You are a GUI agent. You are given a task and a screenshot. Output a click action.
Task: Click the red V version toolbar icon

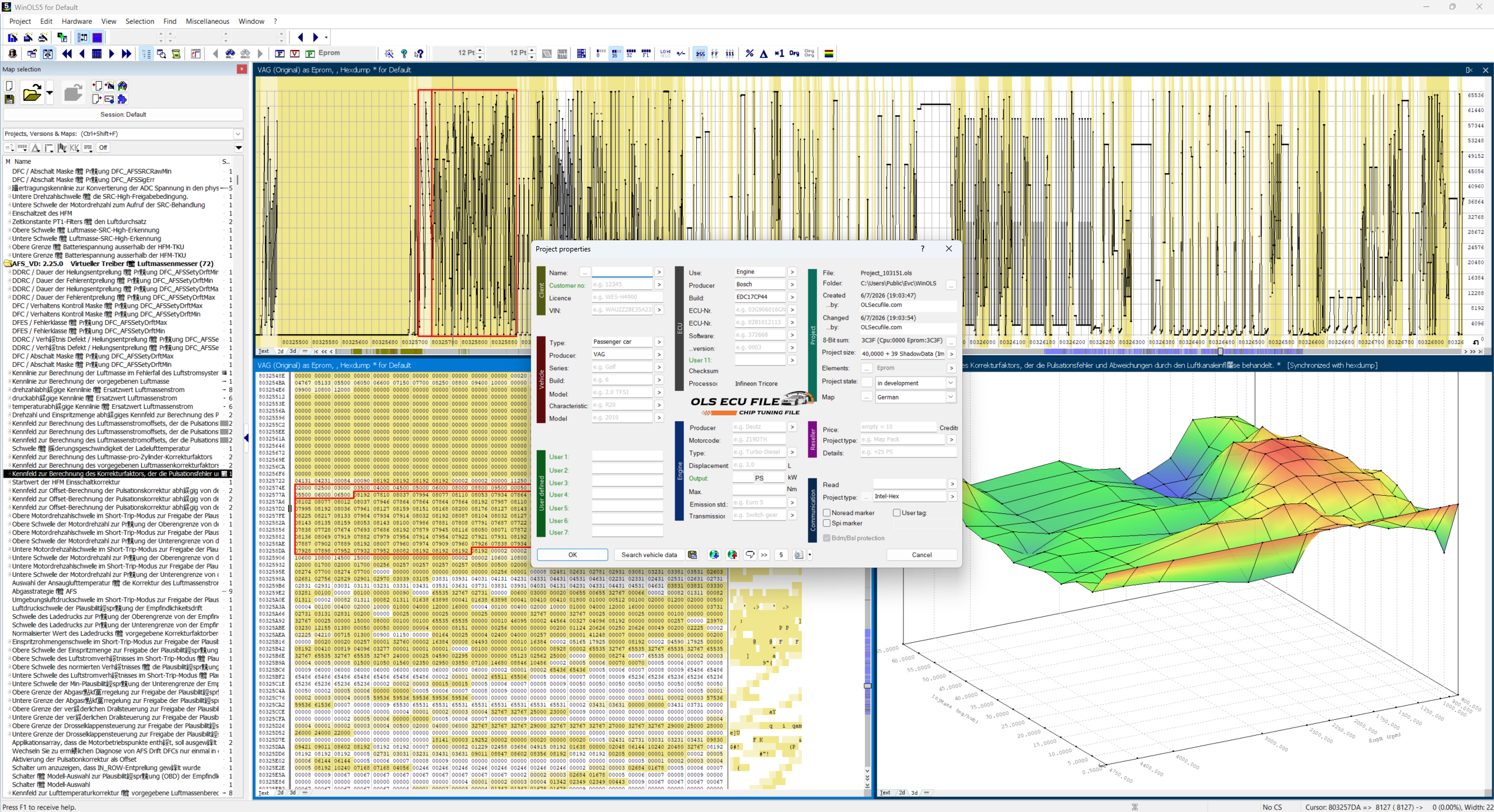(295, 54)
